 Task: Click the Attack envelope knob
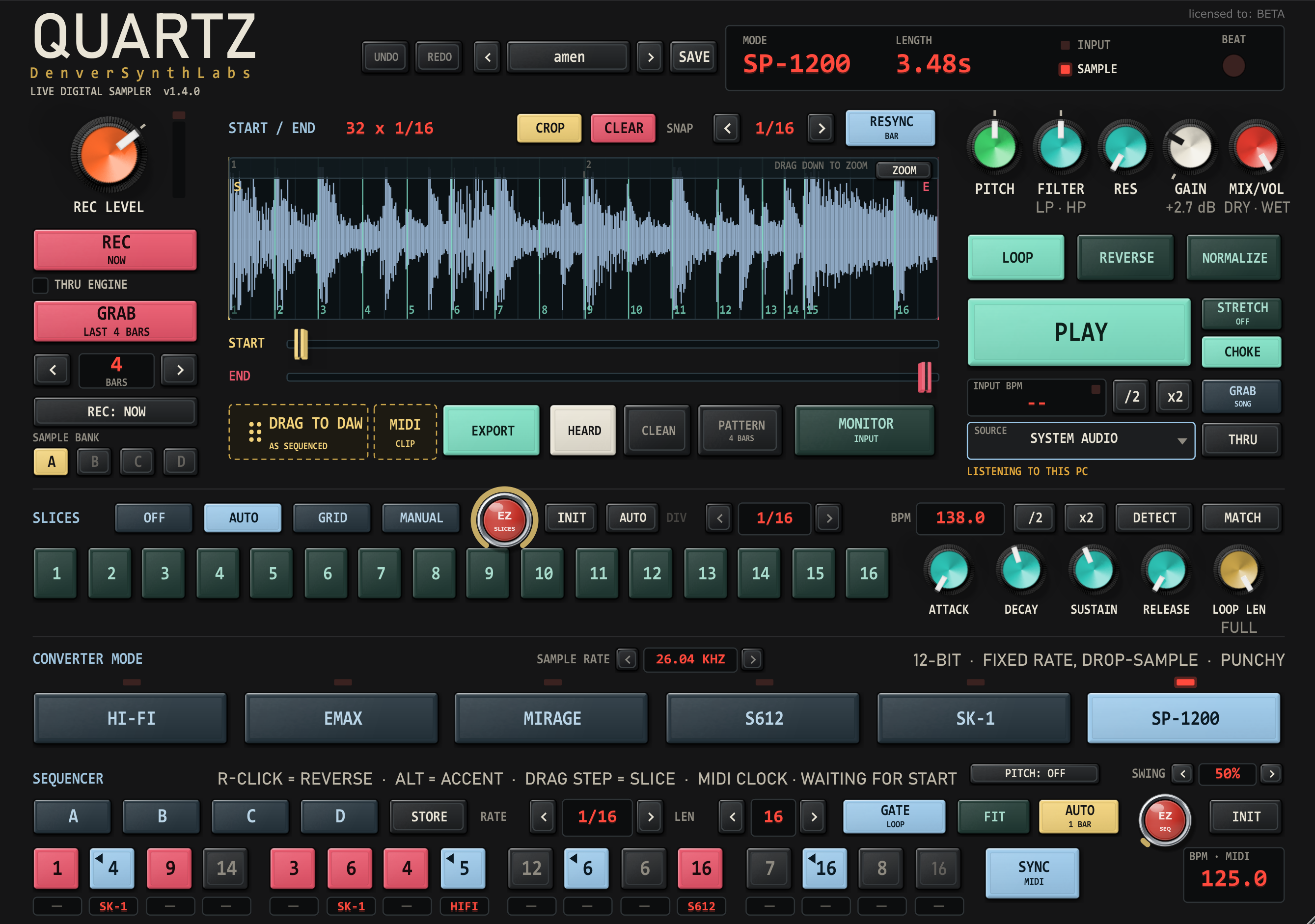pos(949,569)
